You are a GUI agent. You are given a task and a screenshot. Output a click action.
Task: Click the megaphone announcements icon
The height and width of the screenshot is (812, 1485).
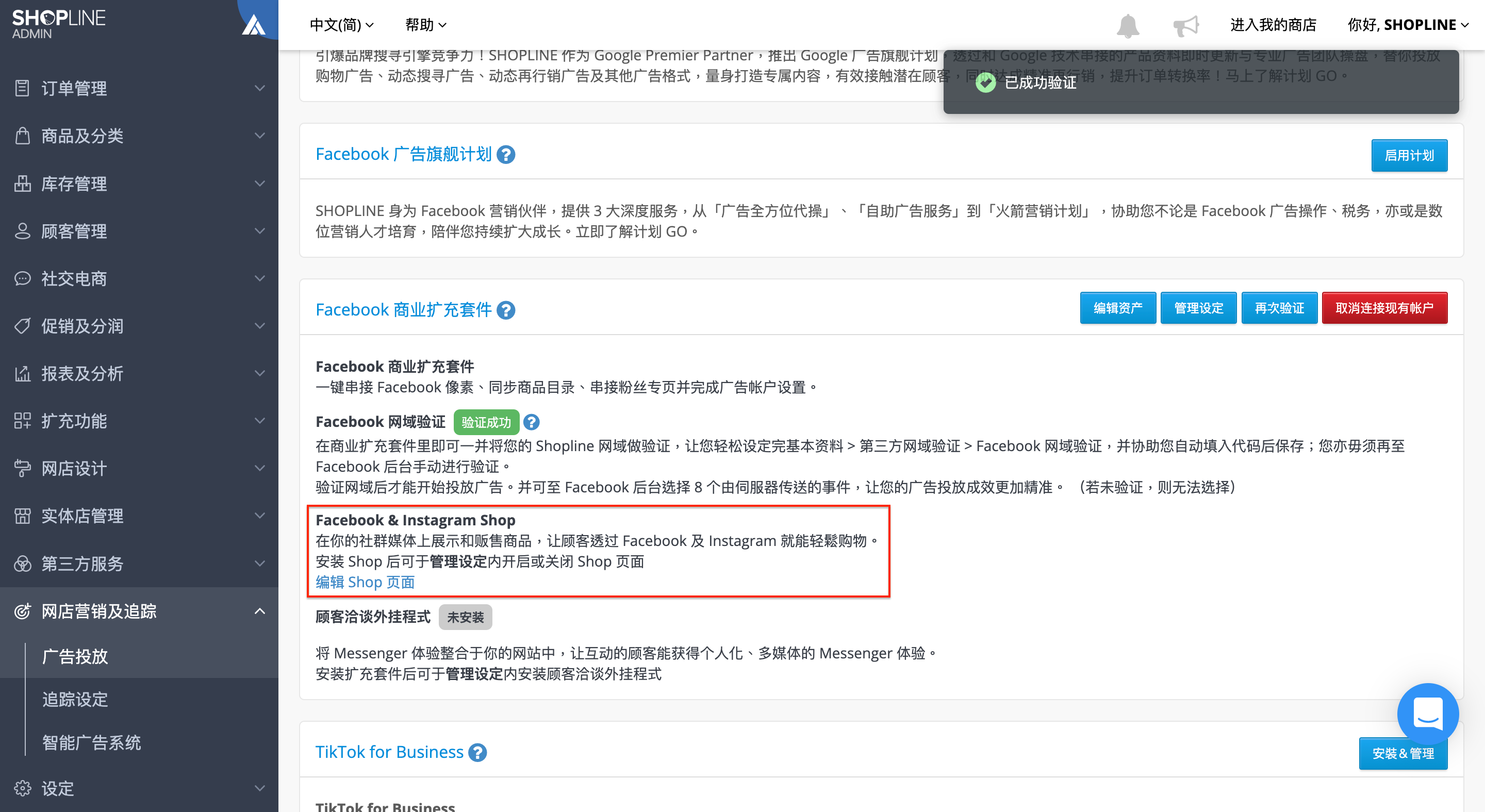pyautogui.click(x=1185, y=25)
